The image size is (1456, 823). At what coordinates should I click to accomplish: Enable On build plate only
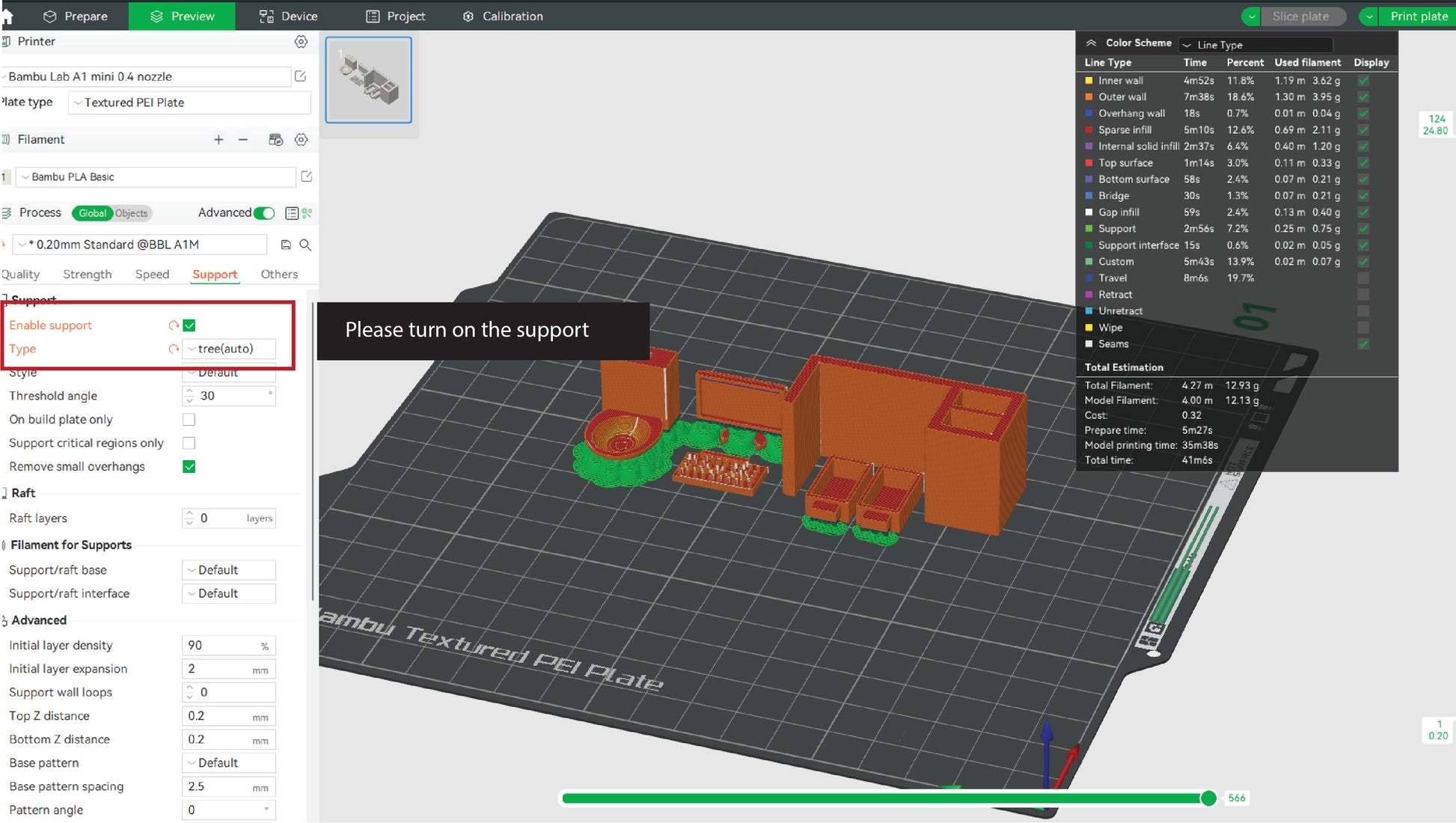click(189, 420)
